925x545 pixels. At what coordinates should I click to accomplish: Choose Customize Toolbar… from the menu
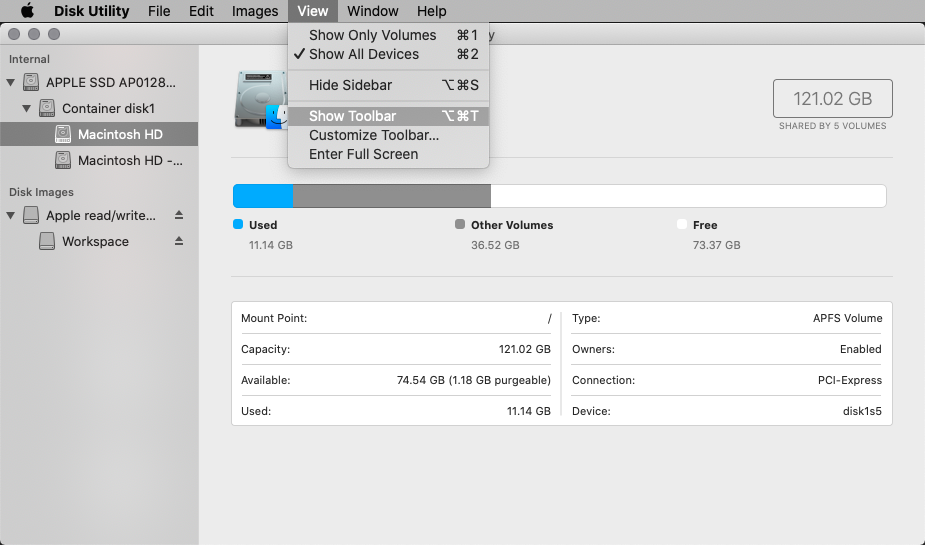click(x=373, y=135)
